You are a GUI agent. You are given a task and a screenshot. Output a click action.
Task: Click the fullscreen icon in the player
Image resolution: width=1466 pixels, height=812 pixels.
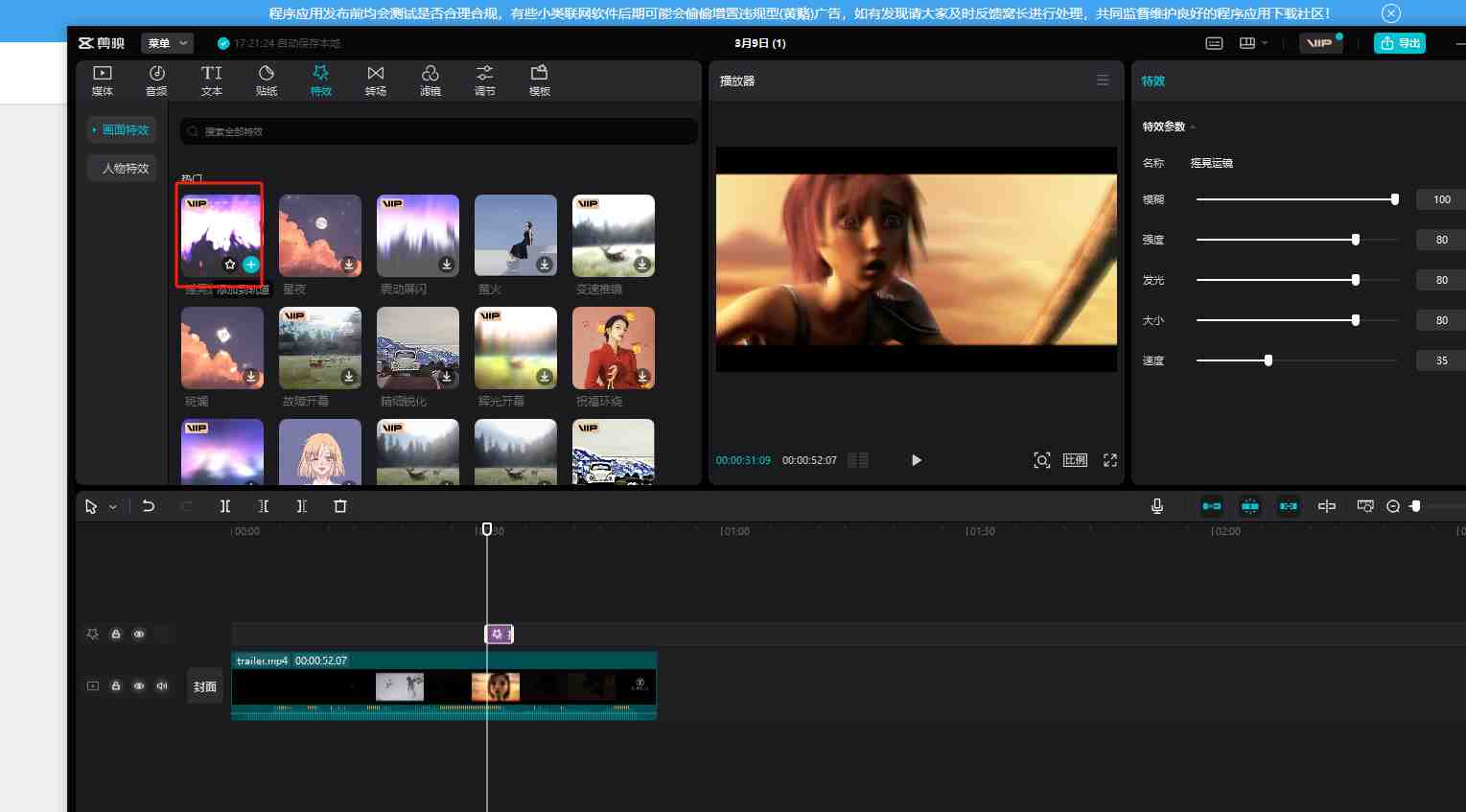[1109, 460]
